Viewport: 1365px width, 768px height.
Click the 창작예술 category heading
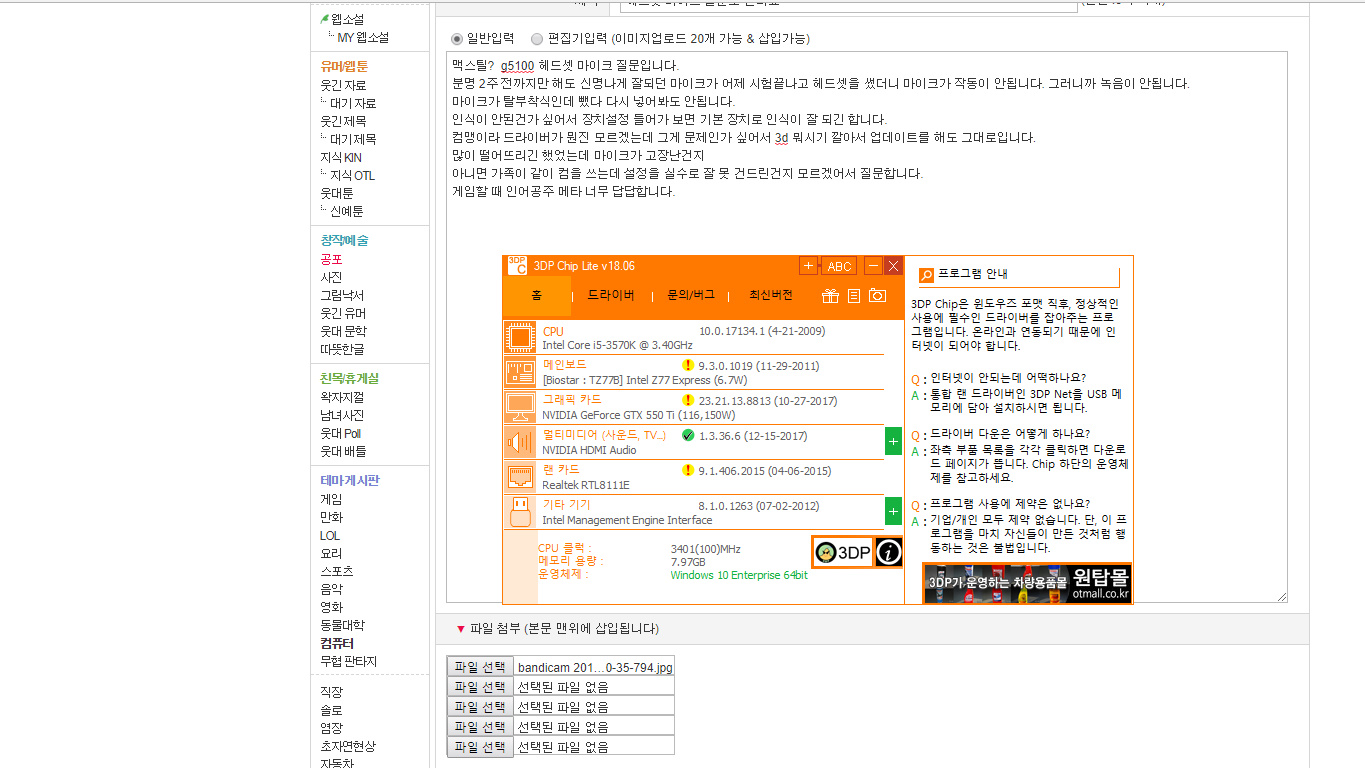tap(344, 241)
